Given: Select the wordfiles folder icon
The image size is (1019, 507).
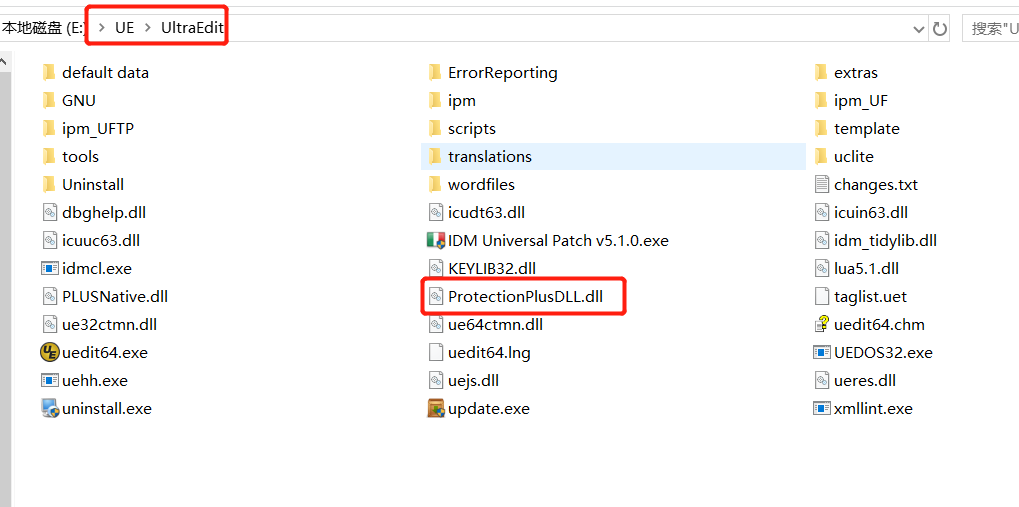Looking at the screenshot, I should pos(435,185).
